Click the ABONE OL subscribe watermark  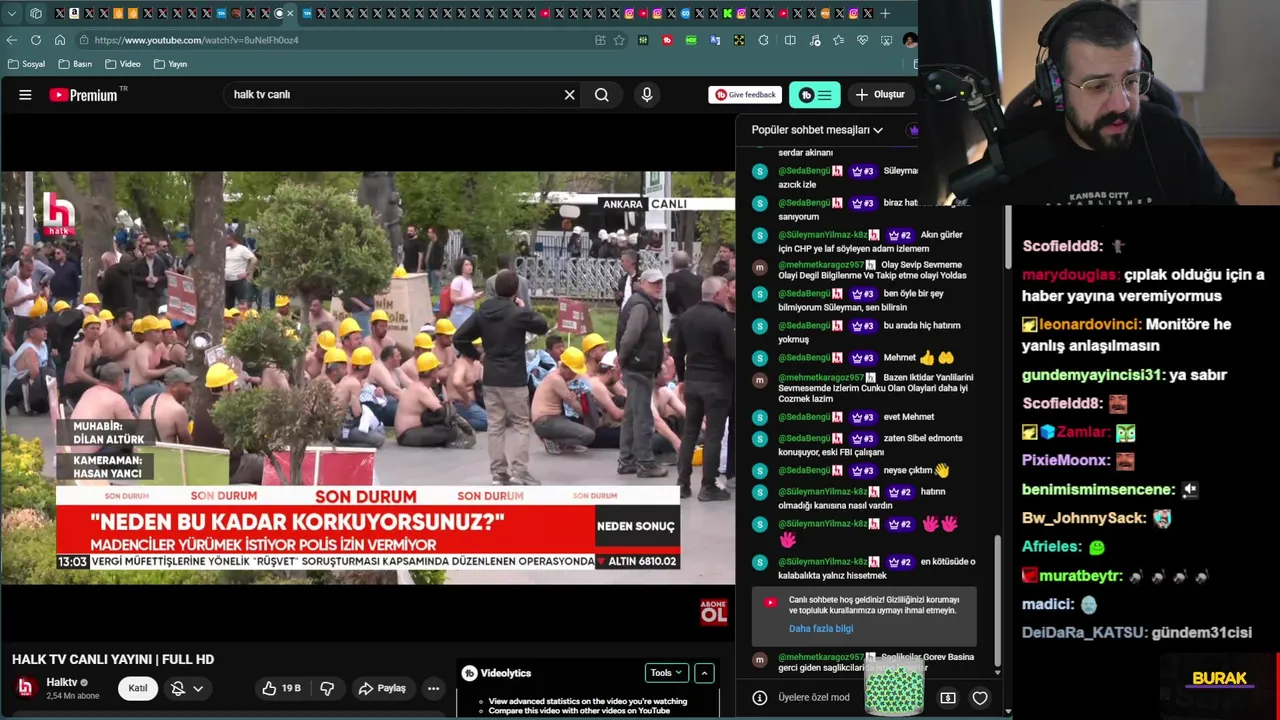pos(713,612)
